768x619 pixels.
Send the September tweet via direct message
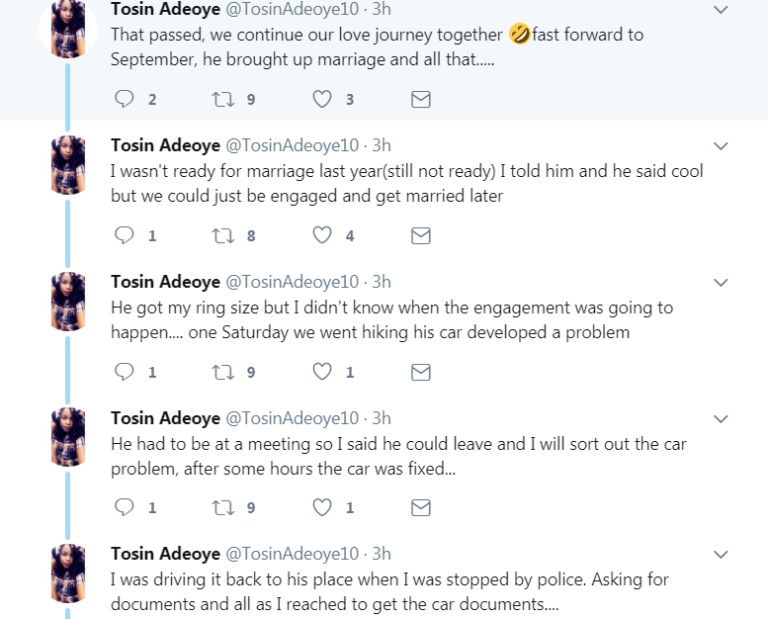click(421, 99)
